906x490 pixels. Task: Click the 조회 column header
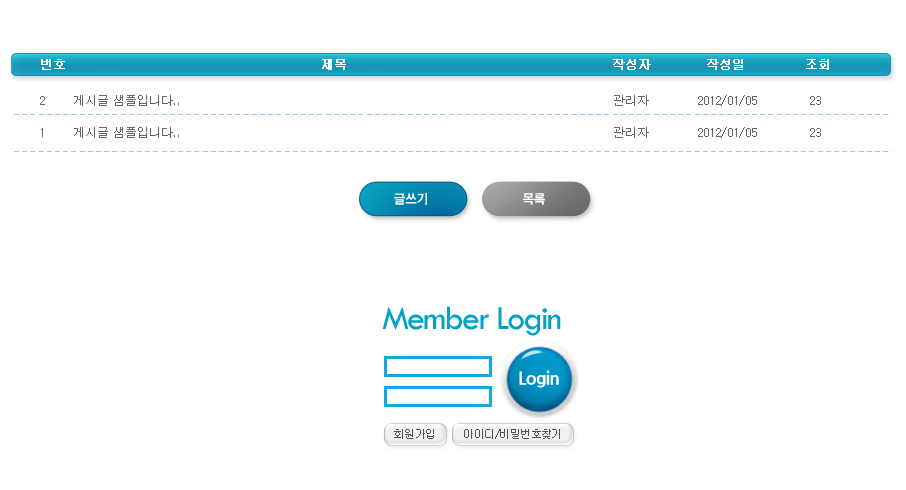817,65
